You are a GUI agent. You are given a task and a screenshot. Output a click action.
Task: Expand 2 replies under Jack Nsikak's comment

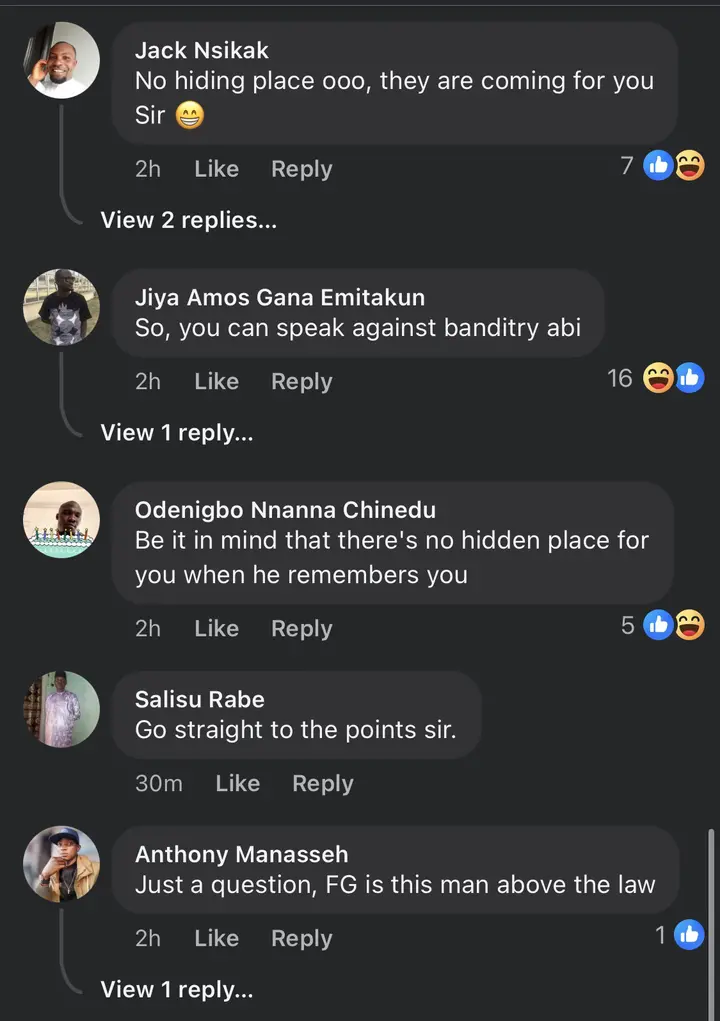[x=188, y=220]
